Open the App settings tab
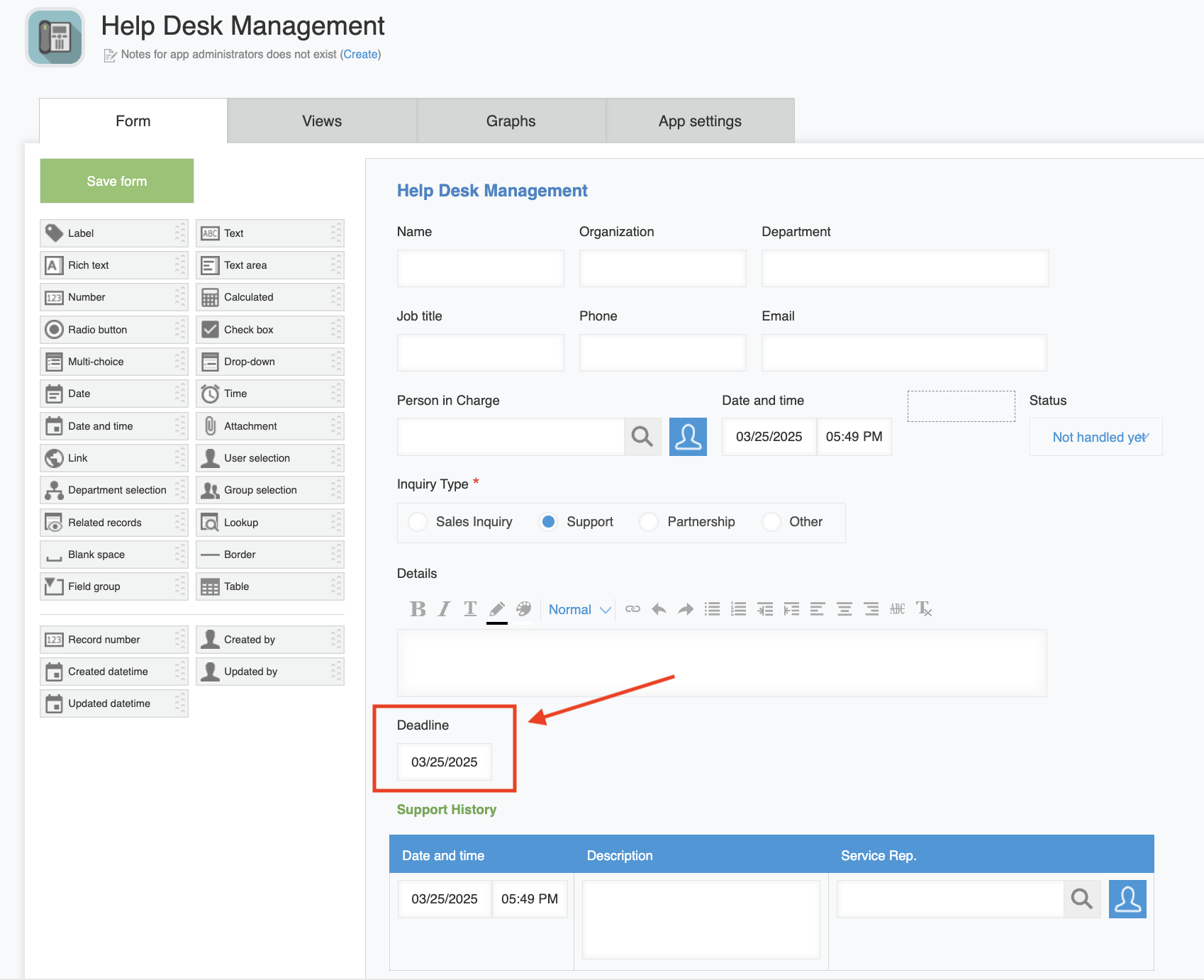This screenshot has height=980, width=1204. [x=700, y=121]
